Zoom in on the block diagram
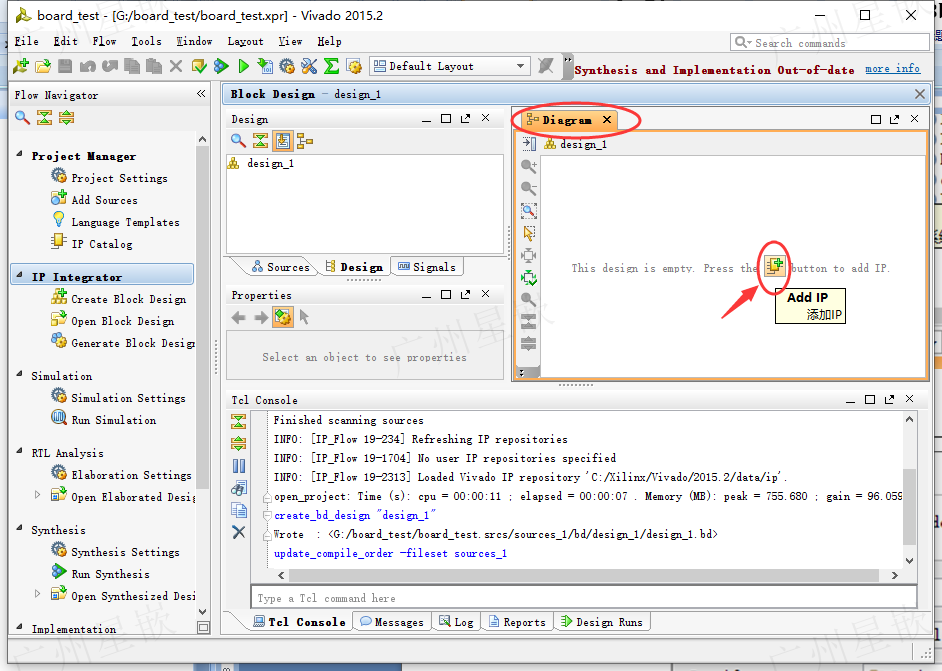 tap(529, 166)
